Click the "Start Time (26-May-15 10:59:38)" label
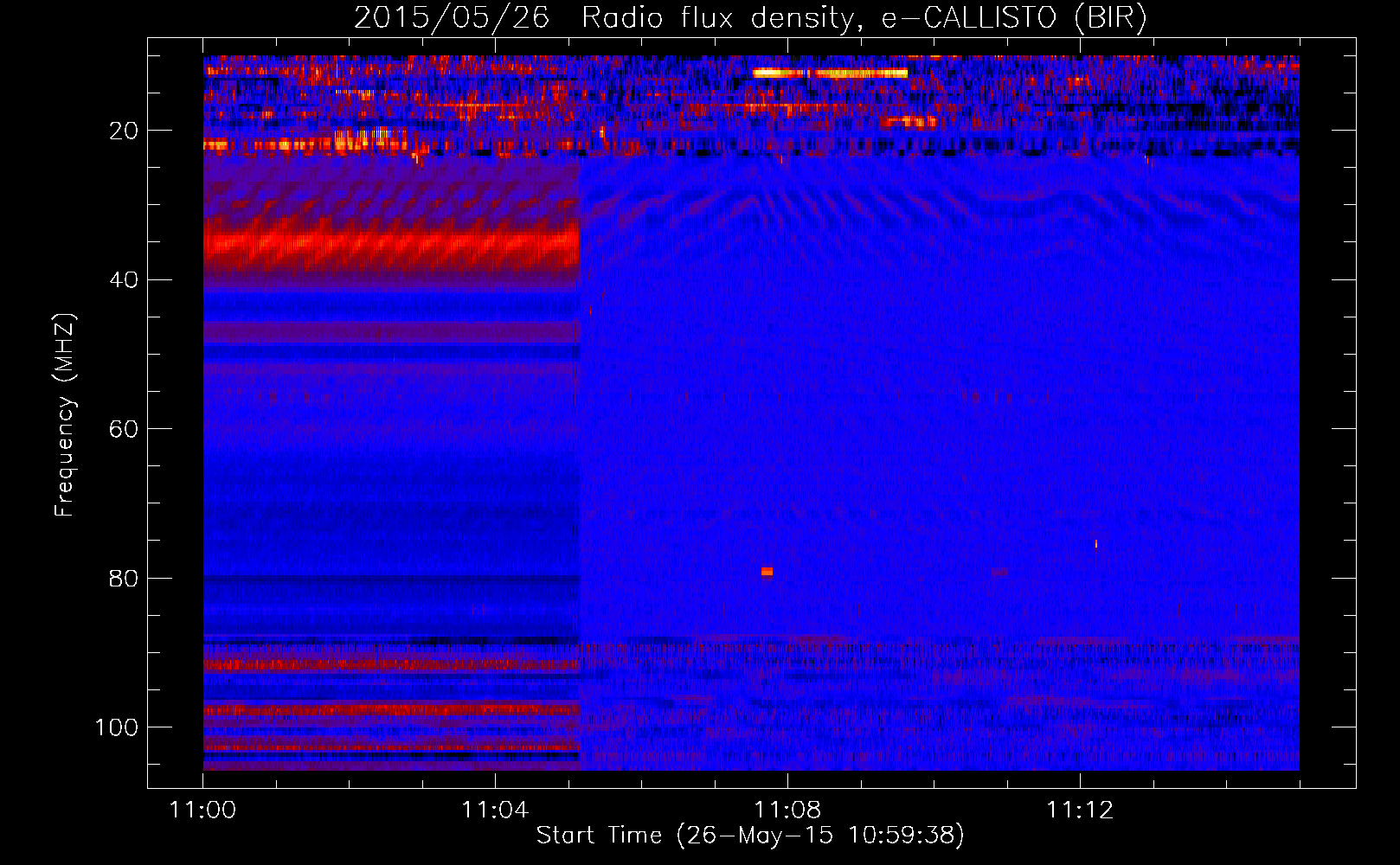Viewport: 1400px width, 865px height. click(750, 836)
